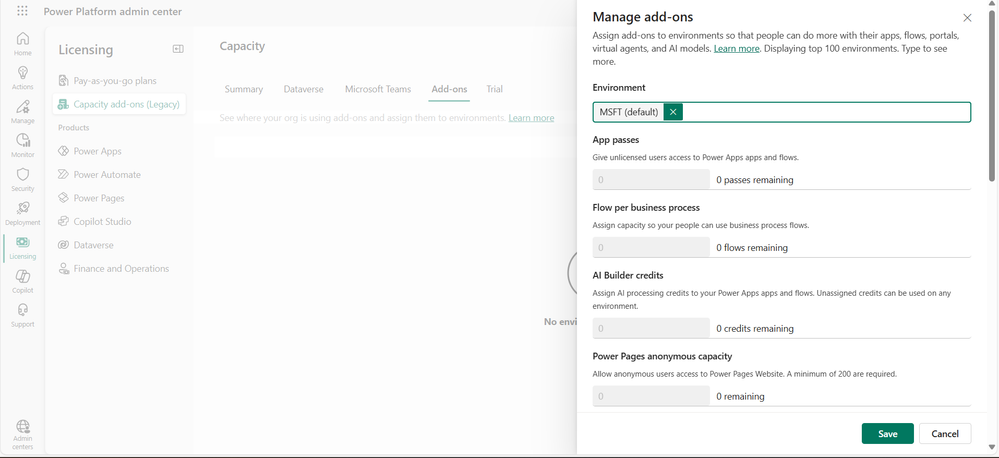
Task: Open Security in left rail
Action: tap(23, 179)
